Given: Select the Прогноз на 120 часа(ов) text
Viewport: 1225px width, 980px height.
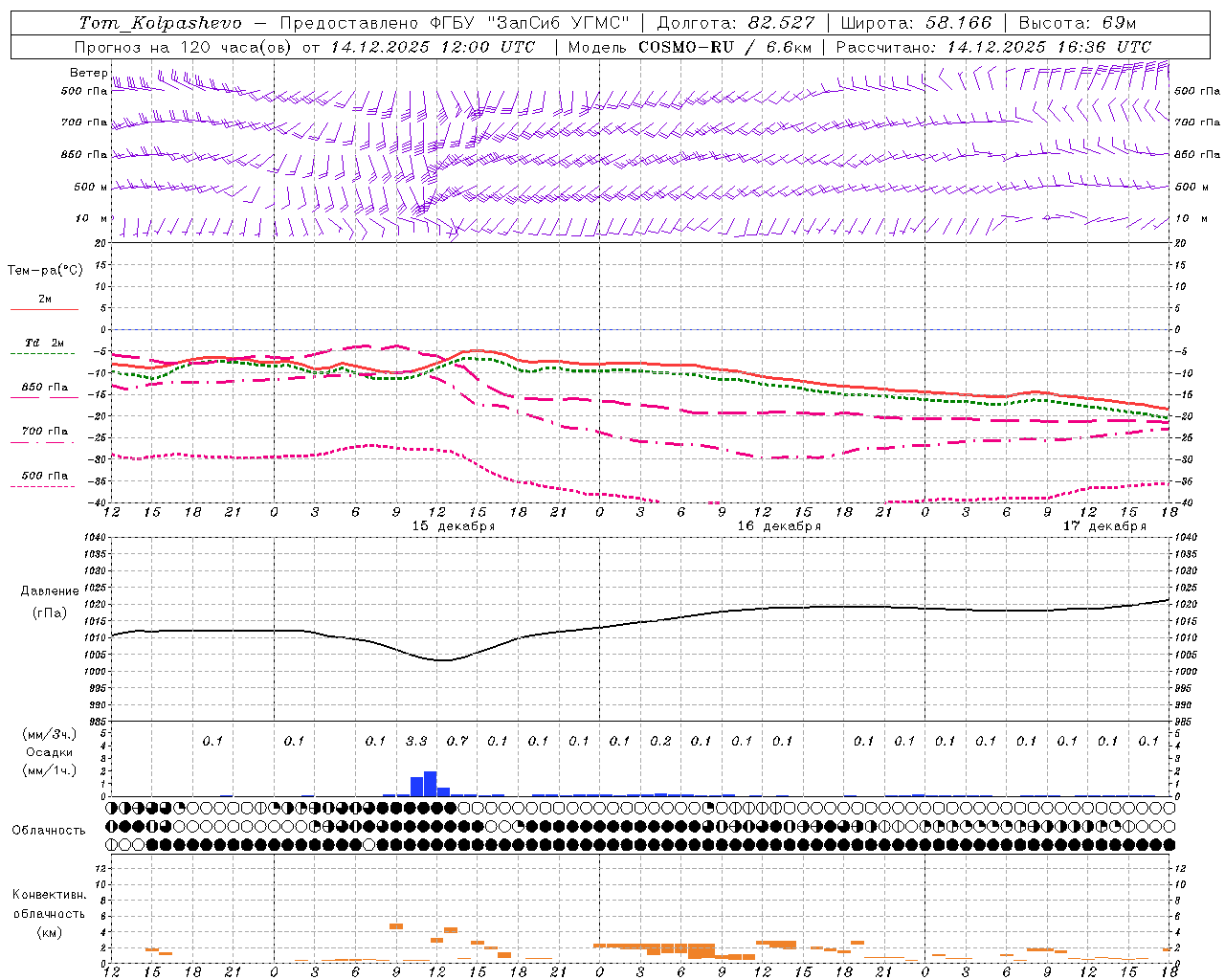Looking at the screenshot, I should click(x=184, y=47).
